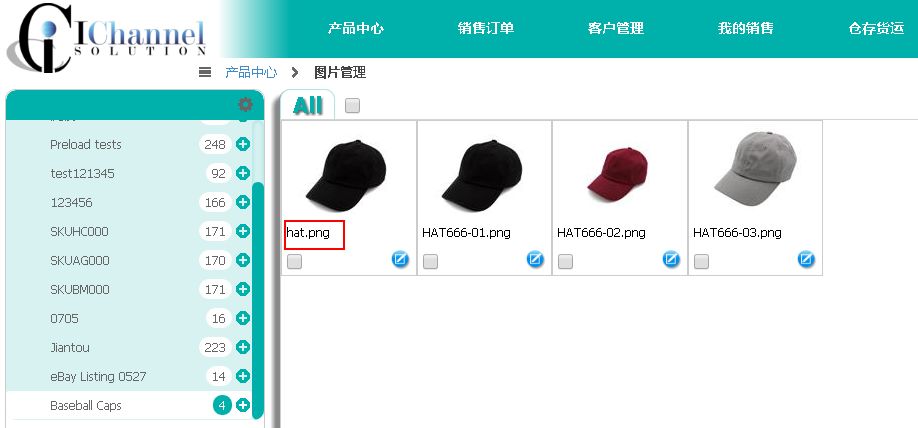Open edit icon for hat.png
This screenshot has height=428, width=918.
pos(400,259)
